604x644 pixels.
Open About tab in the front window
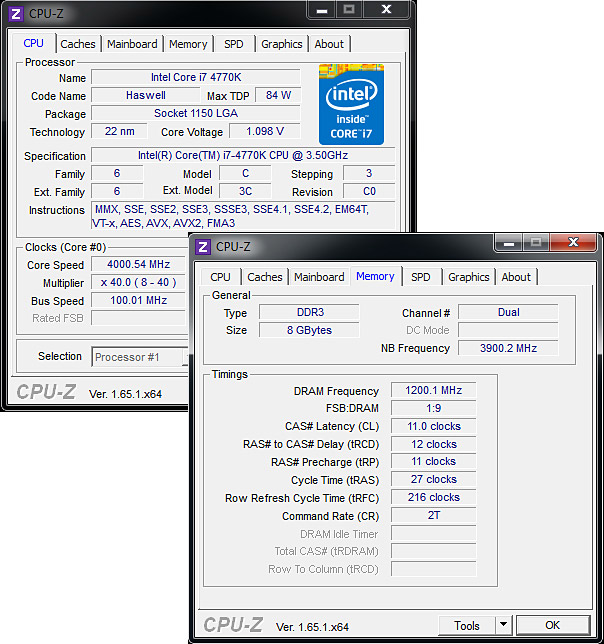(516, 277)
